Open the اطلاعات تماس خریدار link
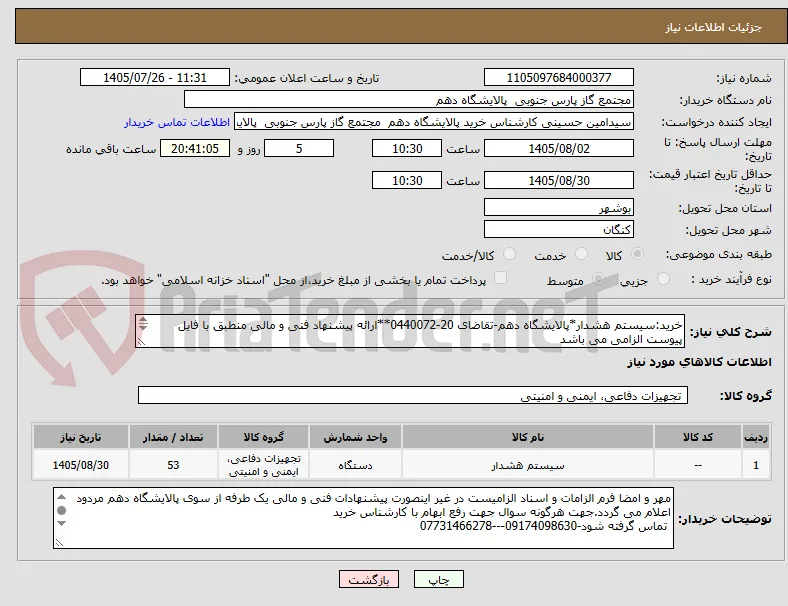Screen dimensions: 788x606 177,122
